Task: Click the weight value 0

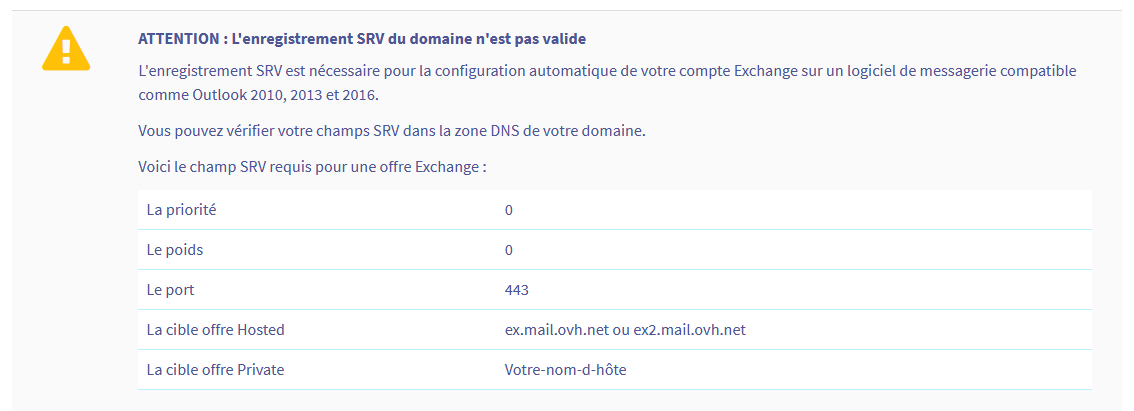Action: [509, 250]
